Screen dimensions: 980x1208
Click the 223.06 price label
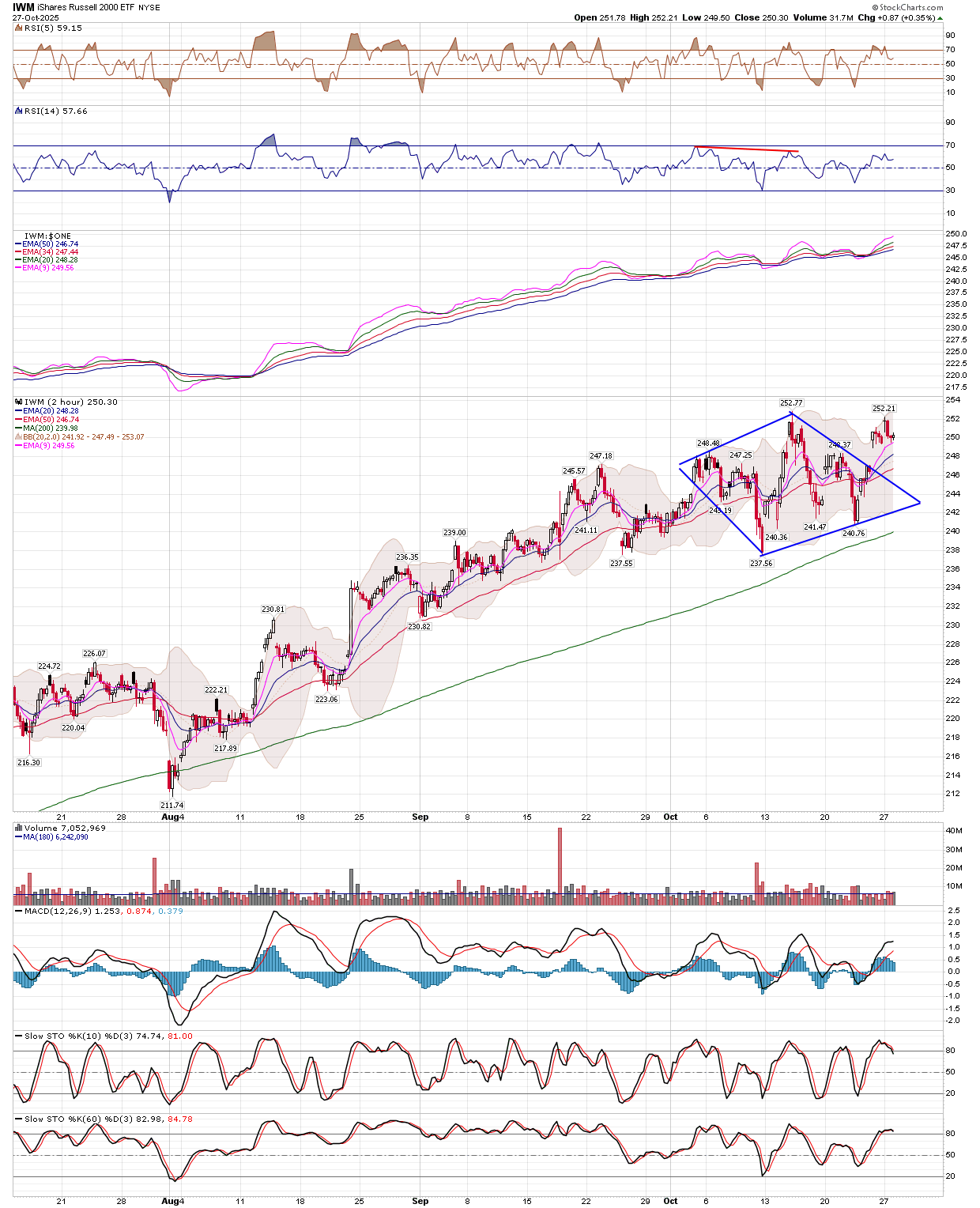click(x=326, y=700)
